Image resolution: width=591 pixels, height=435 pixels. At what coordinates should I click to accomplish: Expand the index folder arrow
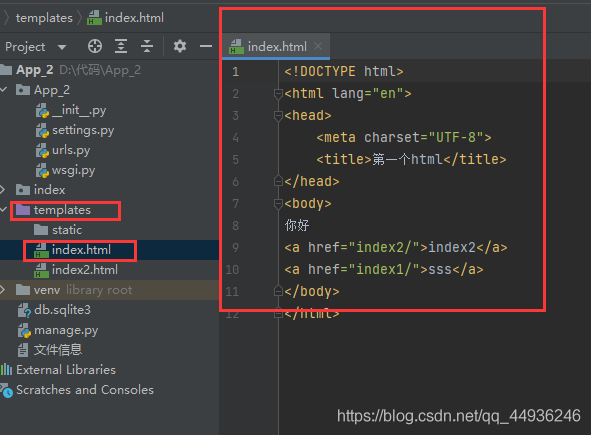[x=3, y=190]
